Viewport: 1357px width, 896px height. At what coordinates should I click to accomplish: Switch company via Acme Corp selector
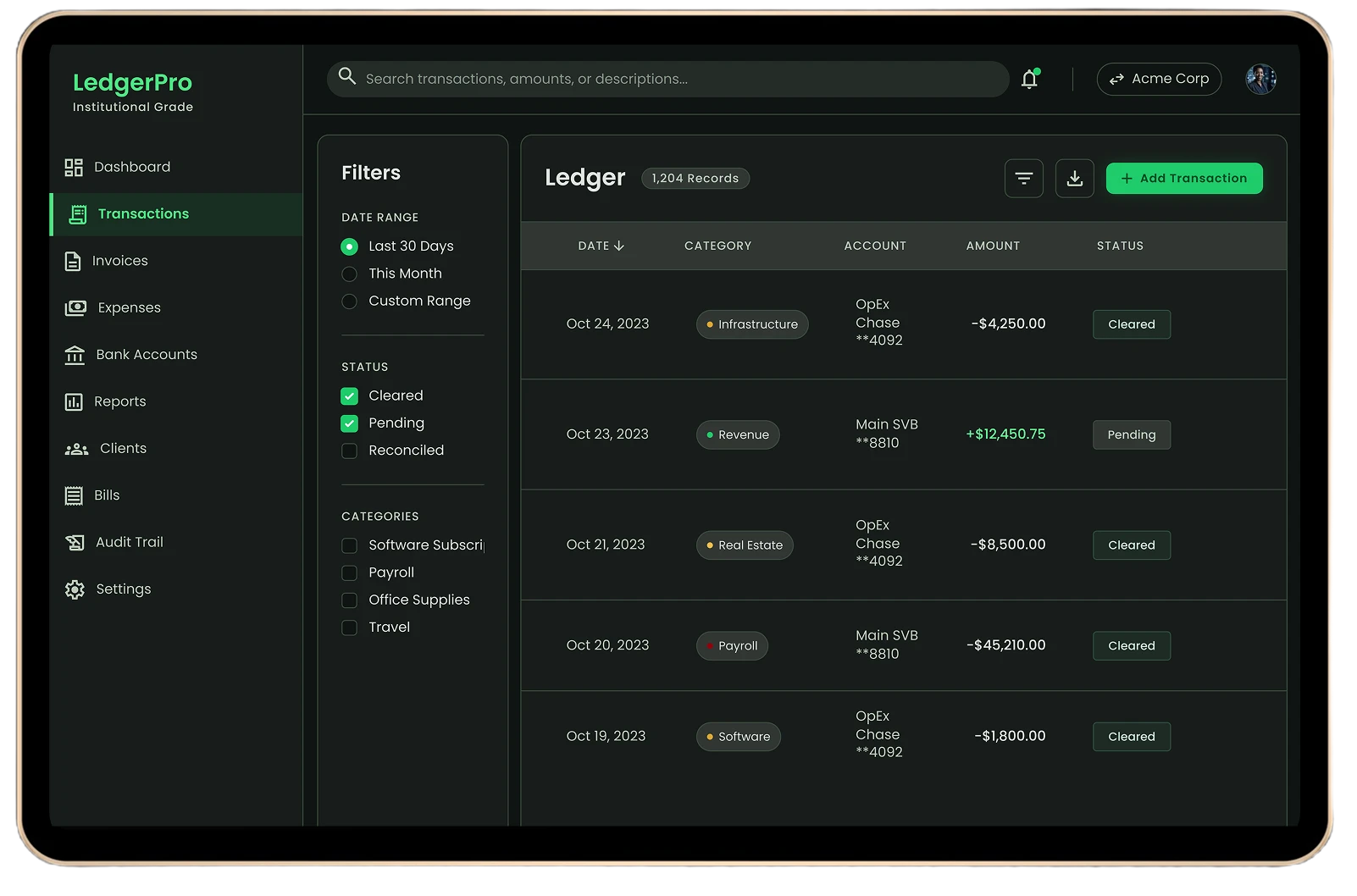[1159, 79]
